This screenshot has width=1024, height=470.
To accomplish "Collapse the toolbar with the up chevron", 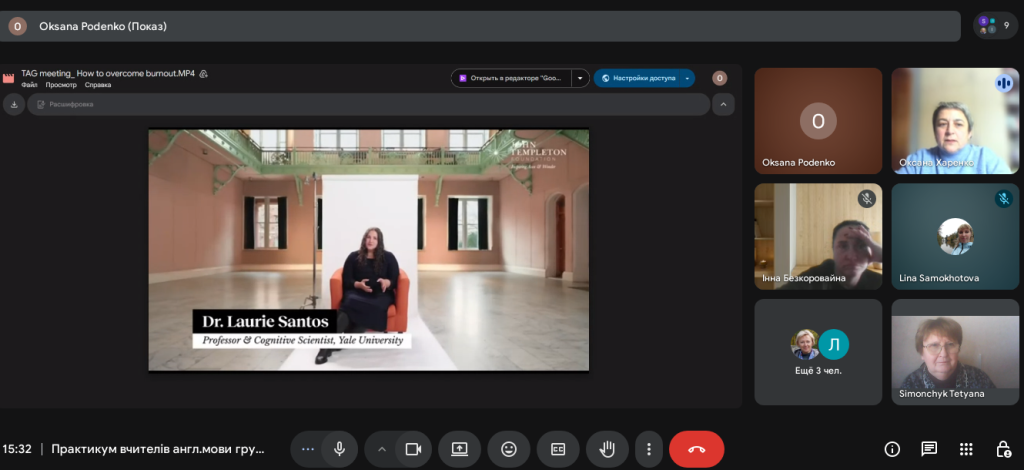I will 722,104.
